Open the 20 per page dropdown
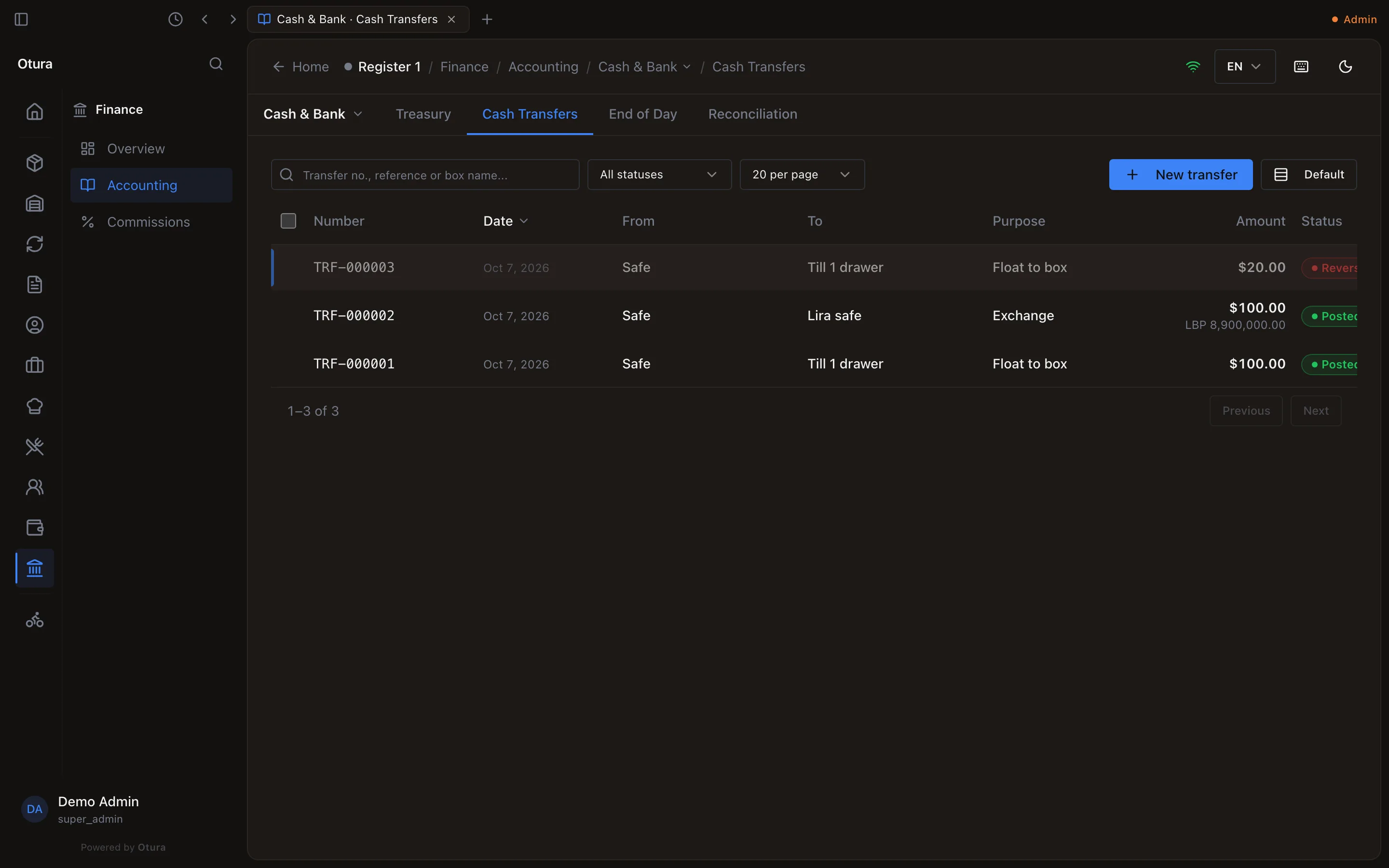 point(802,175)
